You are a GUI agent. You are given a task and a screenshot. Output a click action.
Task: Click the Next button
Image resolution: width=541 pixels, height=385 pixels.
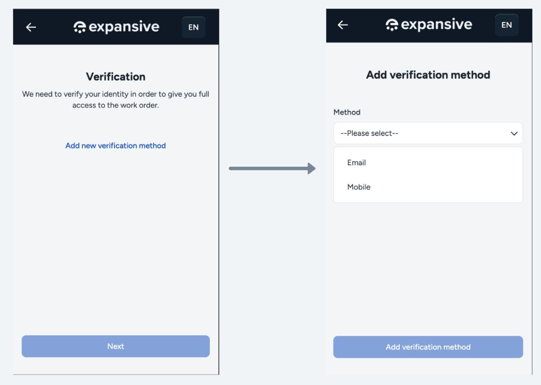(116, 346)
